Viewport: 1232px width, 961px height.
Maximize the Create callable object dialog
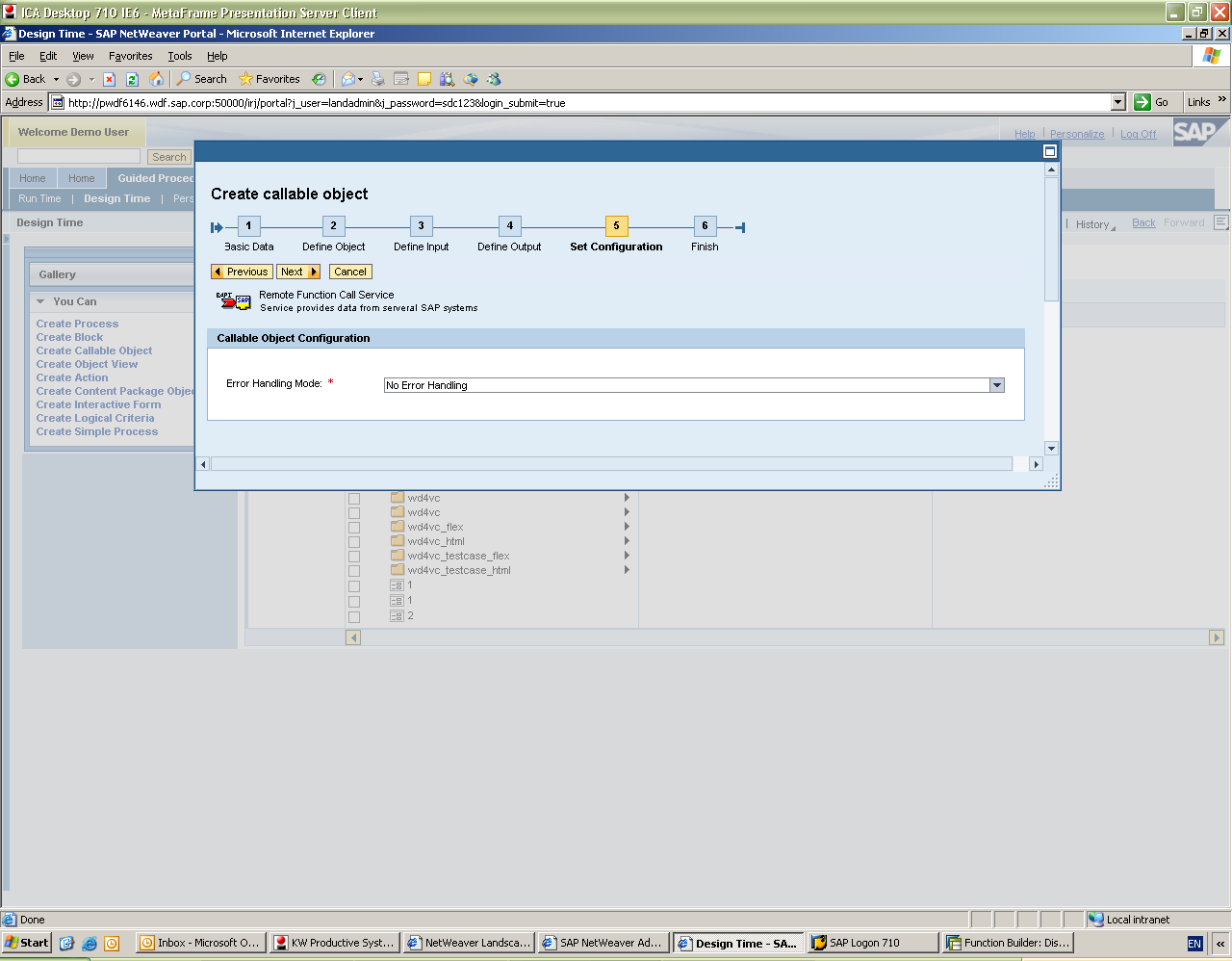pyautogui.click(x=1050, y=151)
